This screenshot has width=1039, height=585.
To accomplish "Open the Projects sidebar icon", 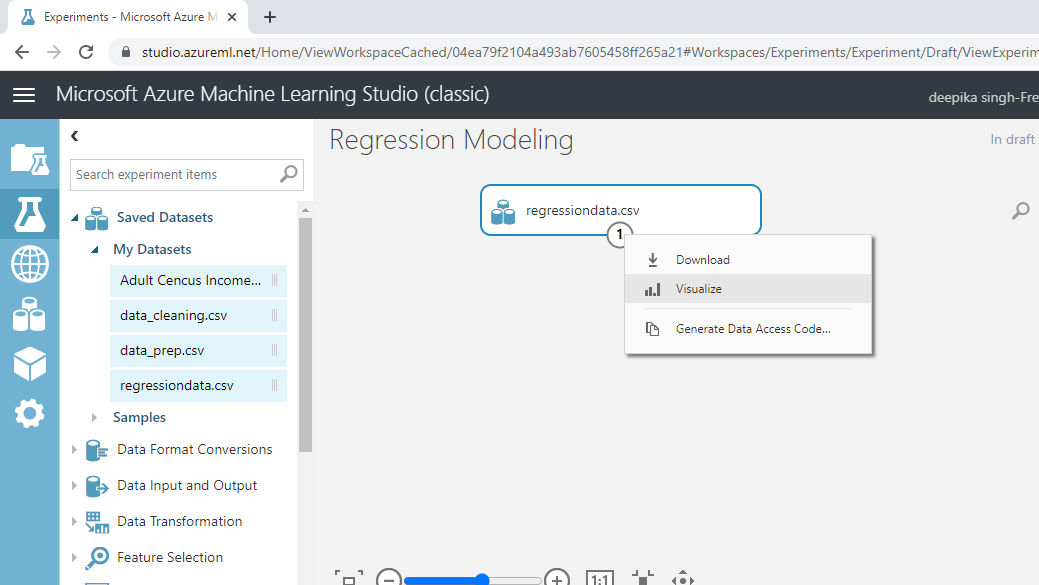I will tap(30, 159).
